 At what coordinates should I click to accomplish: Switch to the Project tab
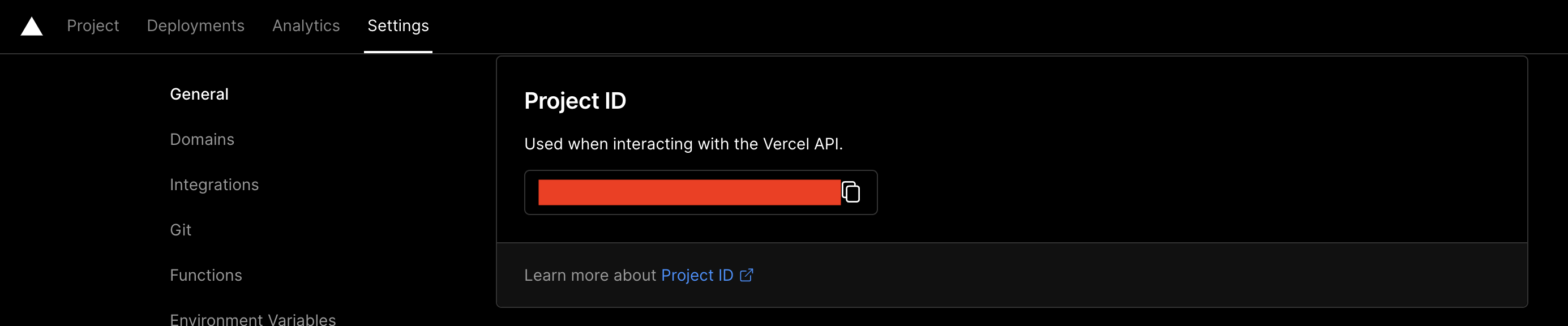92,26
